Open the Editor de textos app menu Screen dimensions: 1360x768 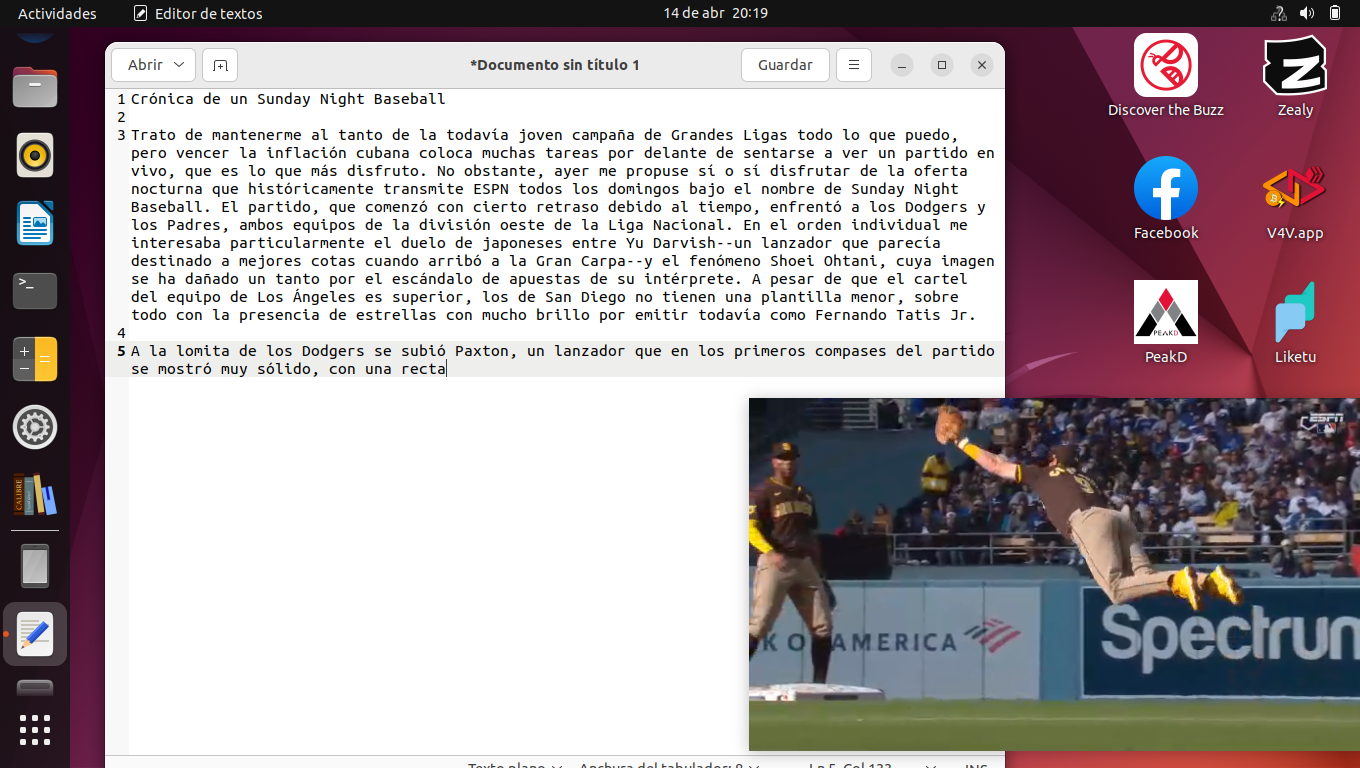(x=198, y=13)
